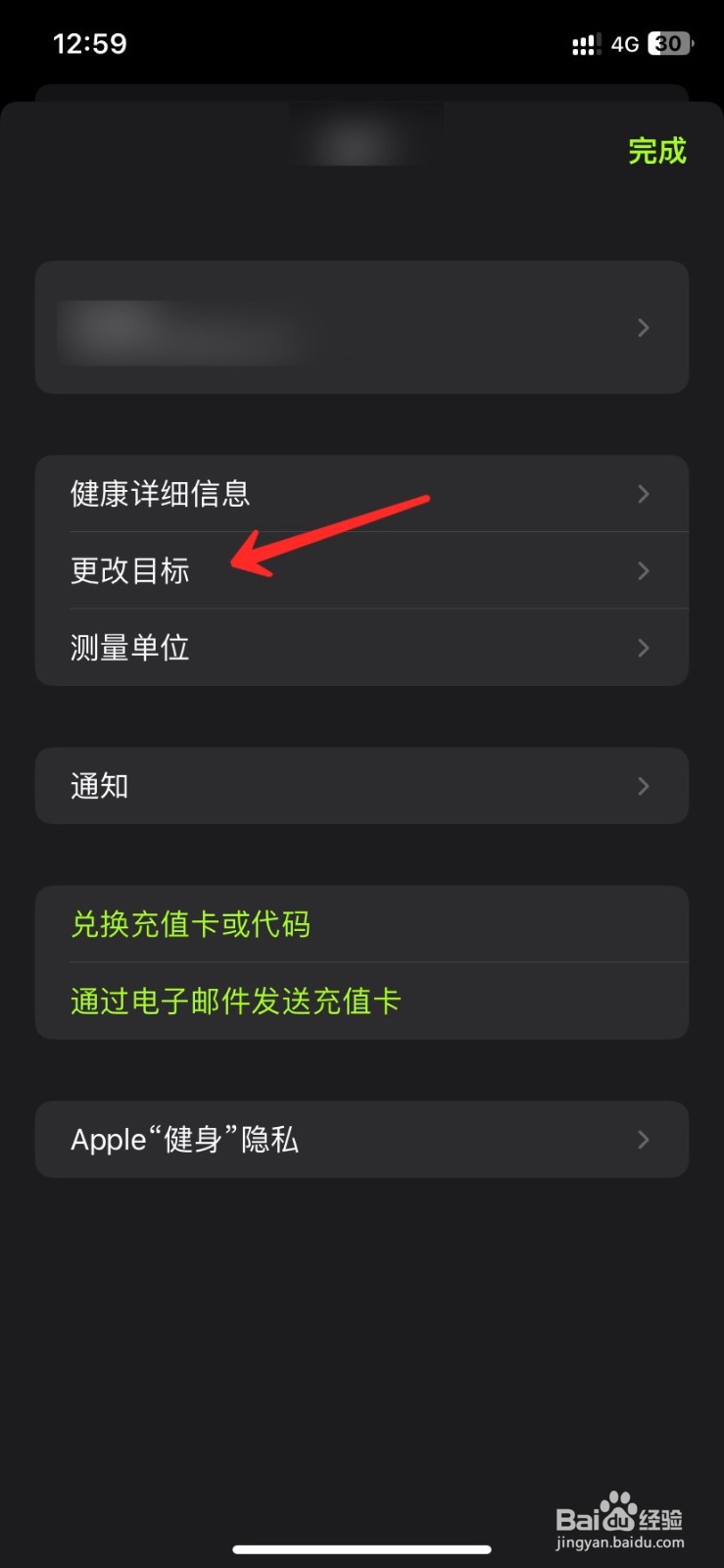Open Apple“健身”隐私
This screenshot has width=724, height=1568.
click(x=362, y=1139)
